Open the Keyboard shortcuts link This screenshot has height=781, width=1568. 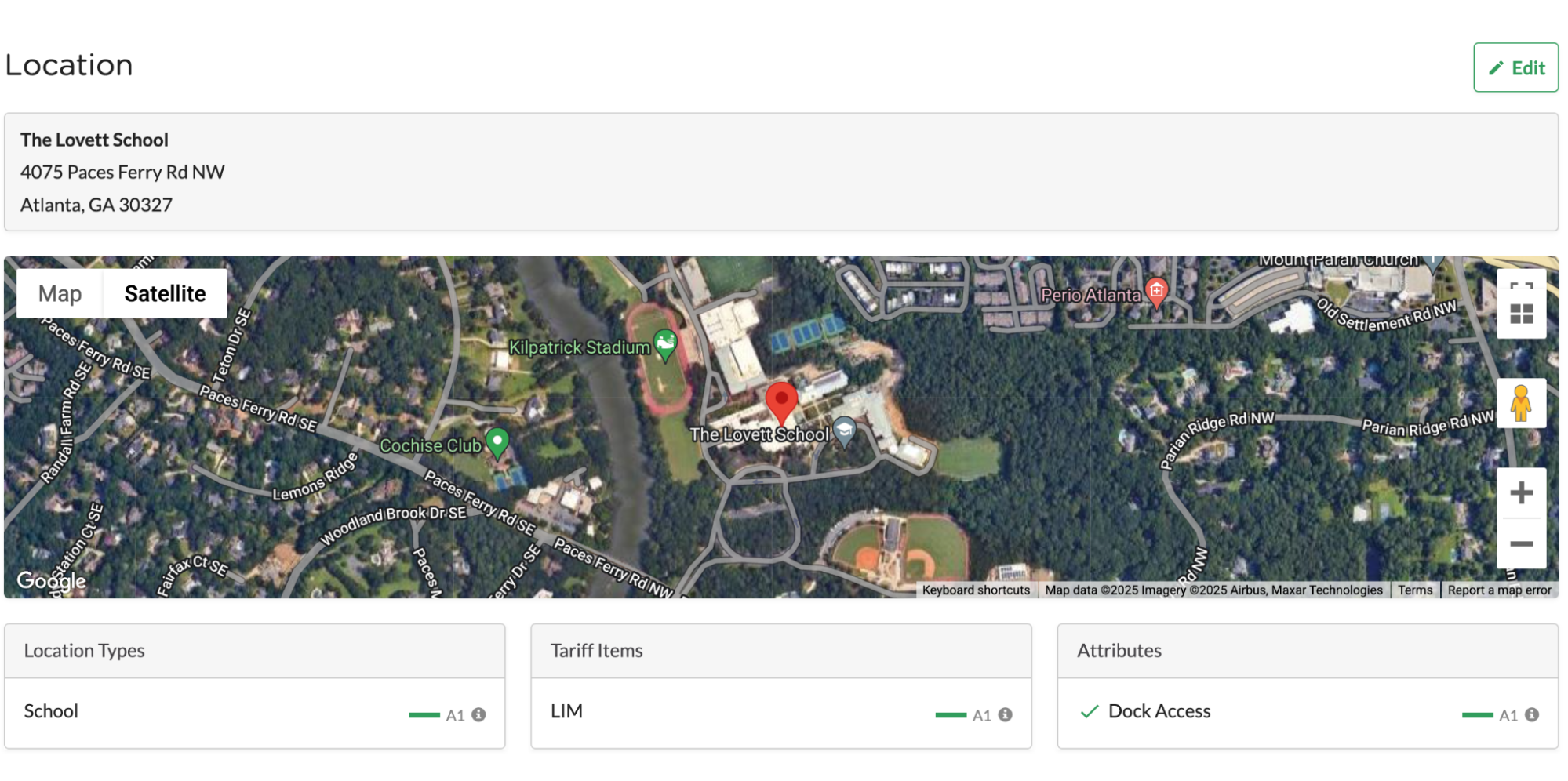[x=975, y=590]
